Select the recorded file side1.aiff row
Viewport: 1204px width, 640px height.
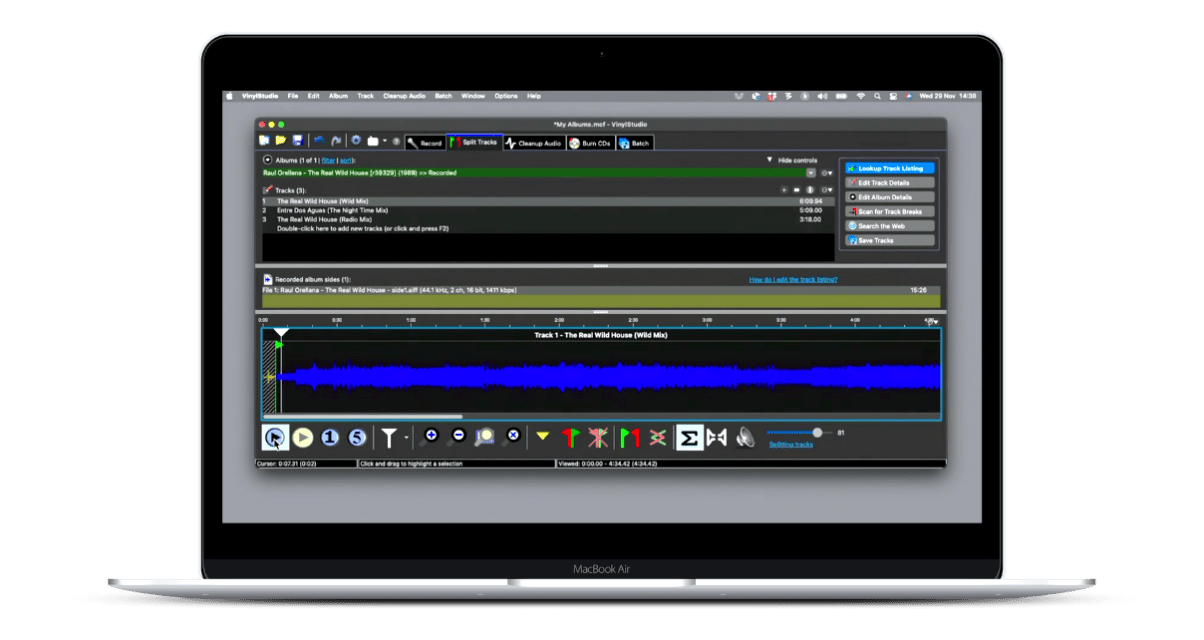pyautogui.click(x=601, y=290)
